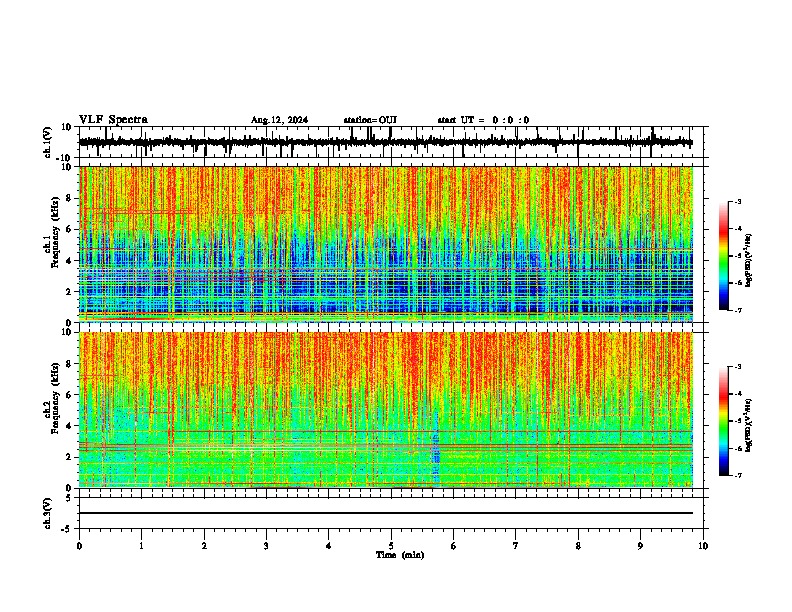
Task: Click the time axis tick label "1"
Action: click(141, 545)
